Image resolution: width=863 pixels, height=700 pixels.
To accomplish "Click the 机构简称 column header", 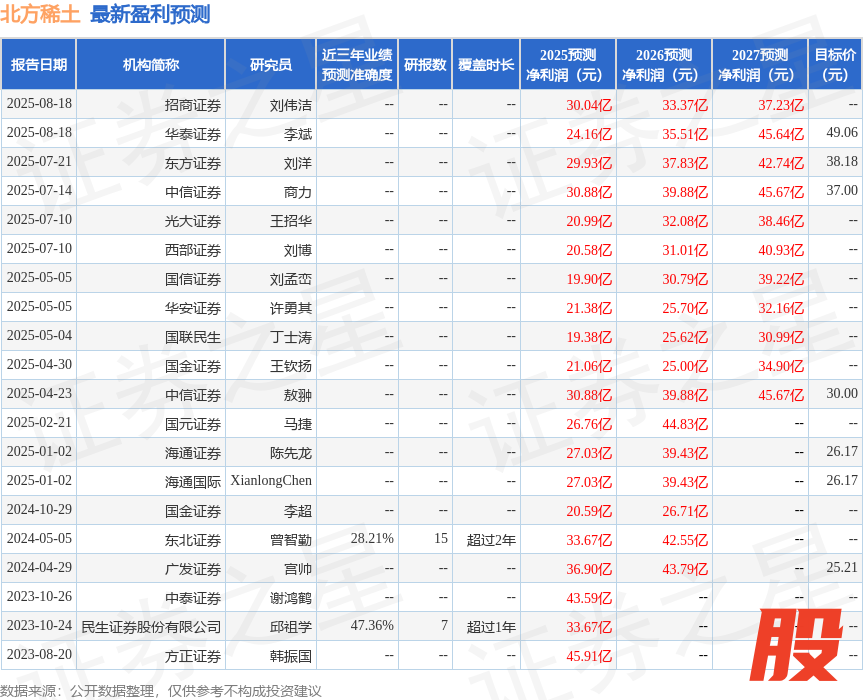I will pos(150,65).
